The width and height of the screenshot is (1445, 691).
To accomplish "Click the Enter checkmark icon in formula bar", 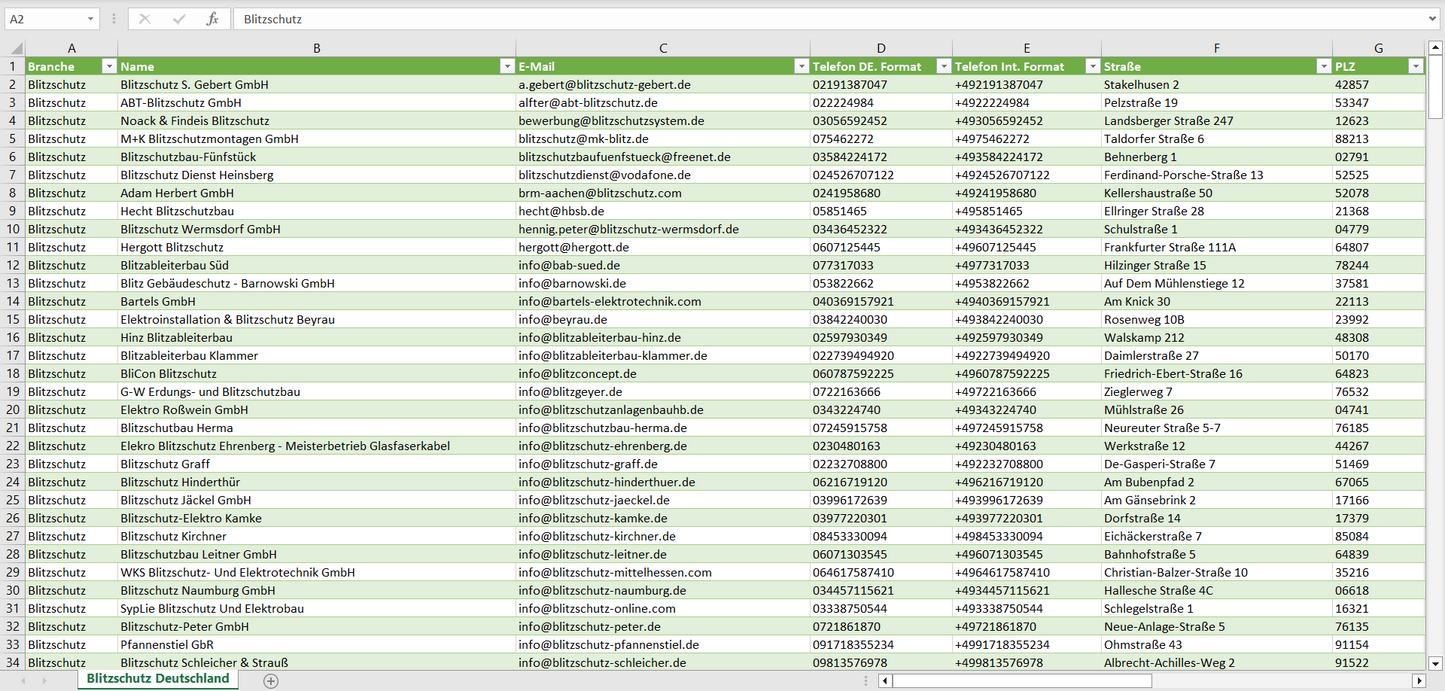I will click(179, 19).
